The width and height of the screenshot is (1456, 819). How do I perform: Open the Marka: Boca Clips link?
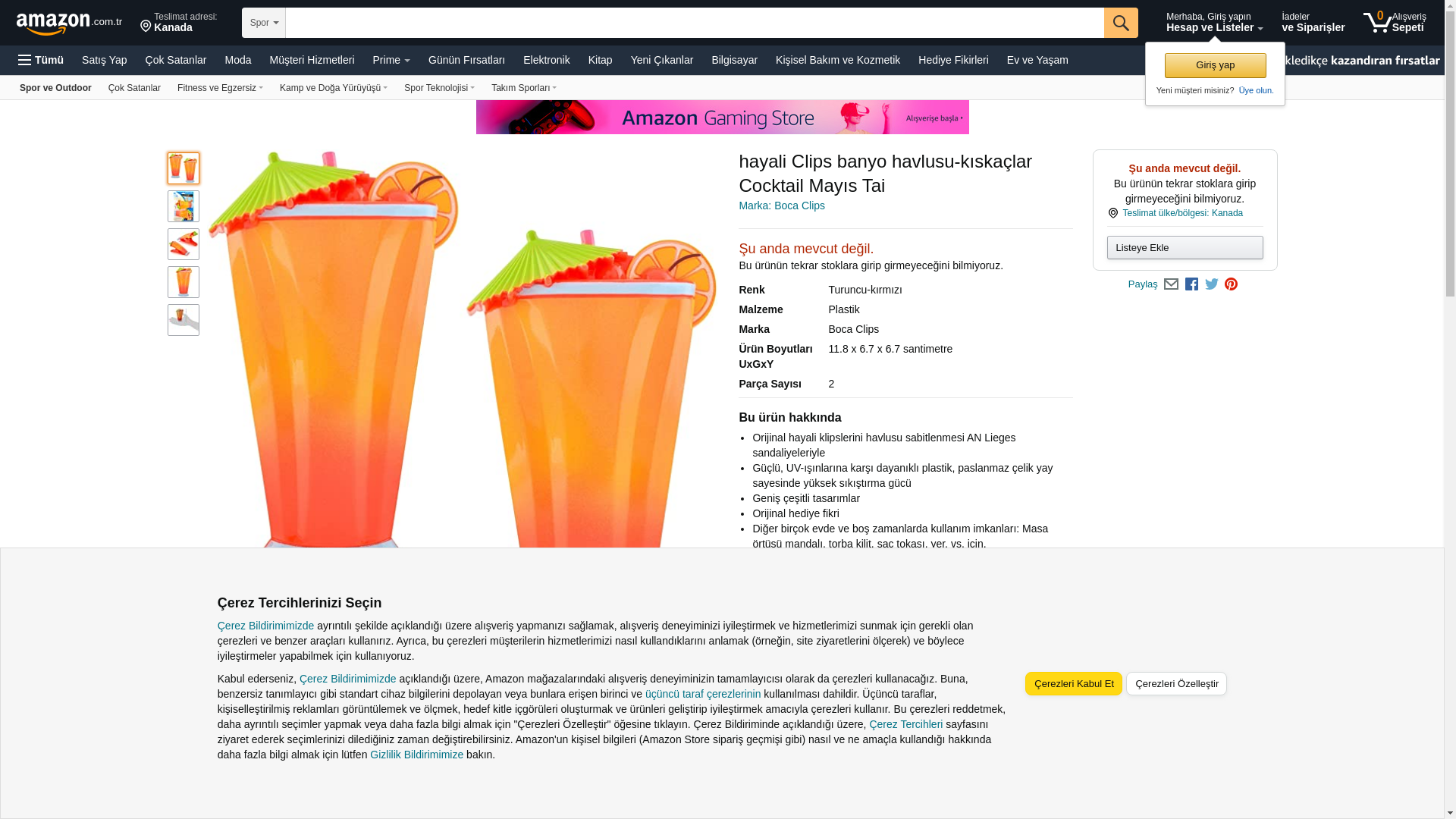(x=782, y=206)
